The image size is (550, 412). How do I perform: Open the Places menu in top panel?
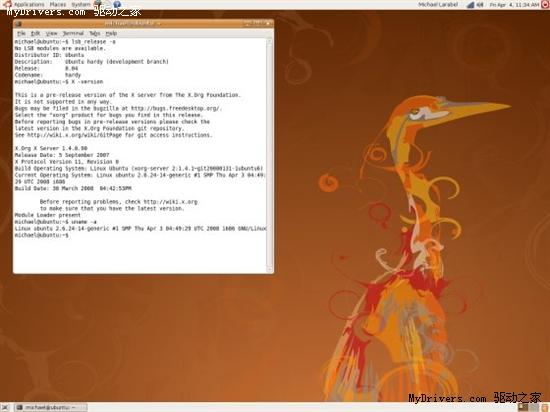coord(58,4)
